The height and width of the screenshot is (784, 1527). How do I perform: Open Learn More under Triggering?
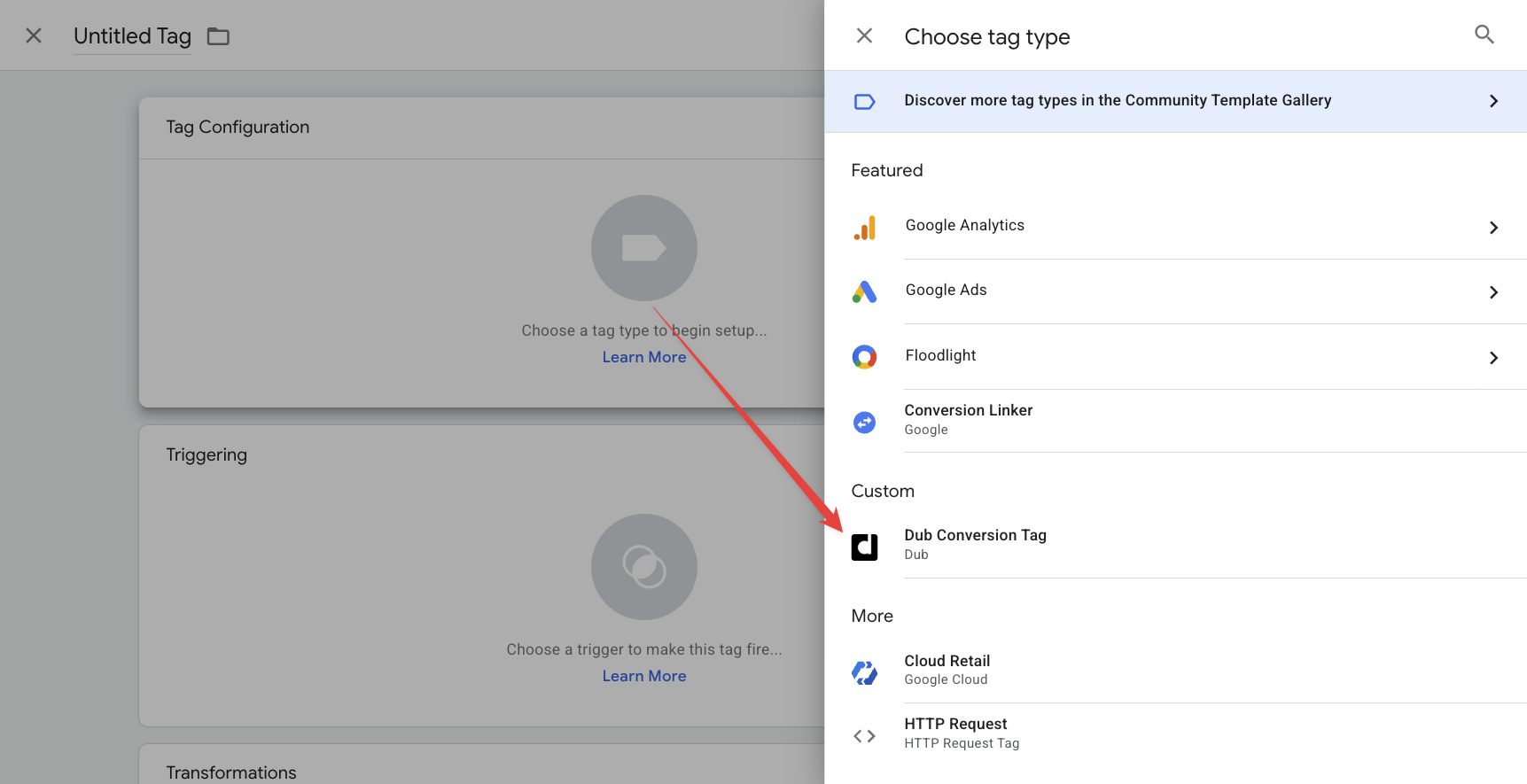pos(644,676)
